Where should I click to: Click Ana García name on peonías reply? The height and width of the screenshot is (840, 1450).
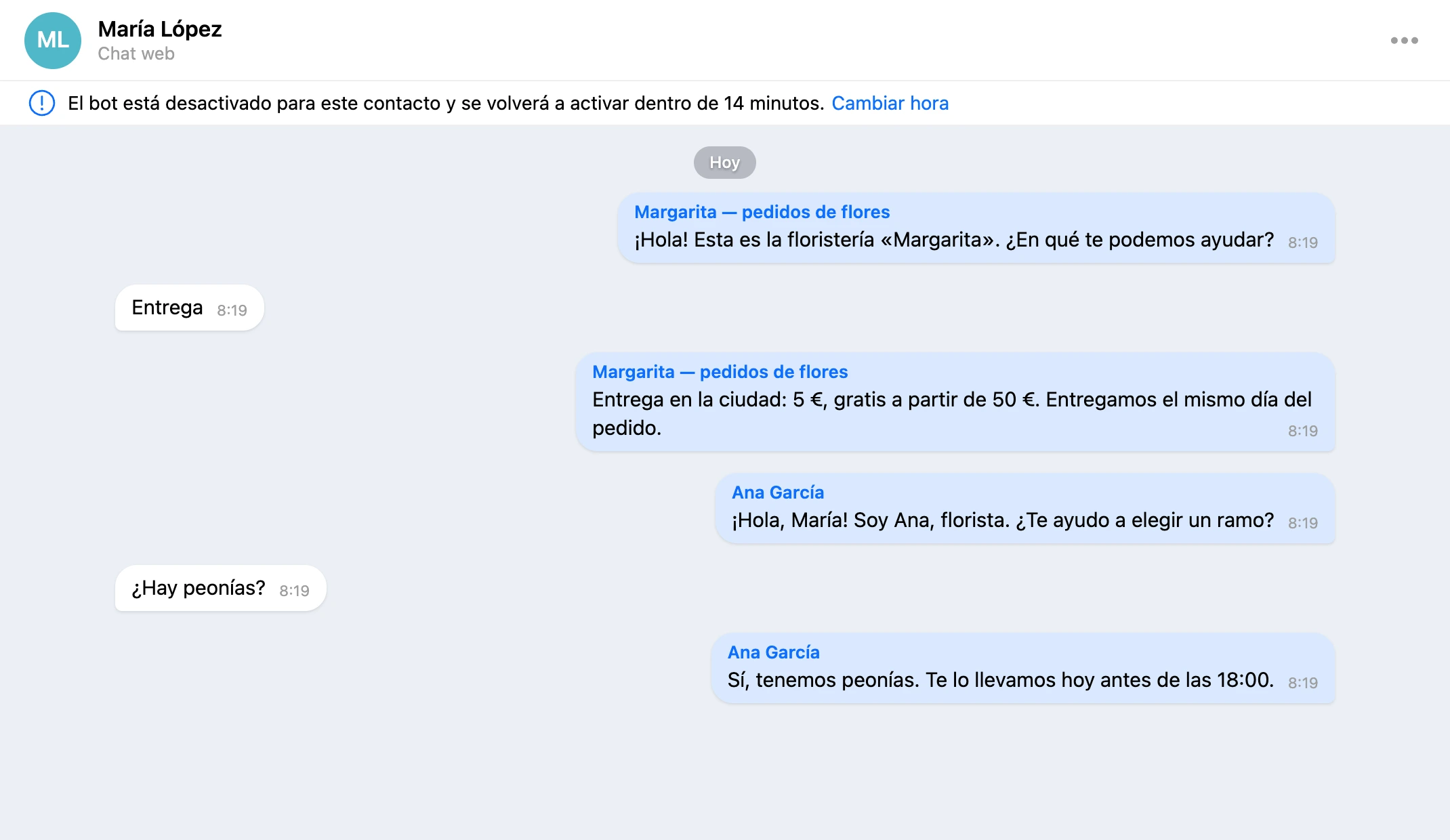tap(774, 652)
